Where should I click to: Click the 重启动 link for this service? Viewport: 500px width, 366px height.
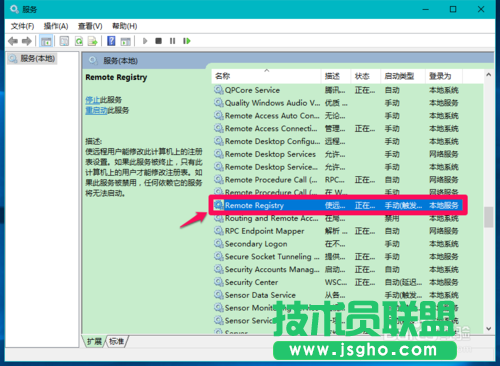coord(96,110)
